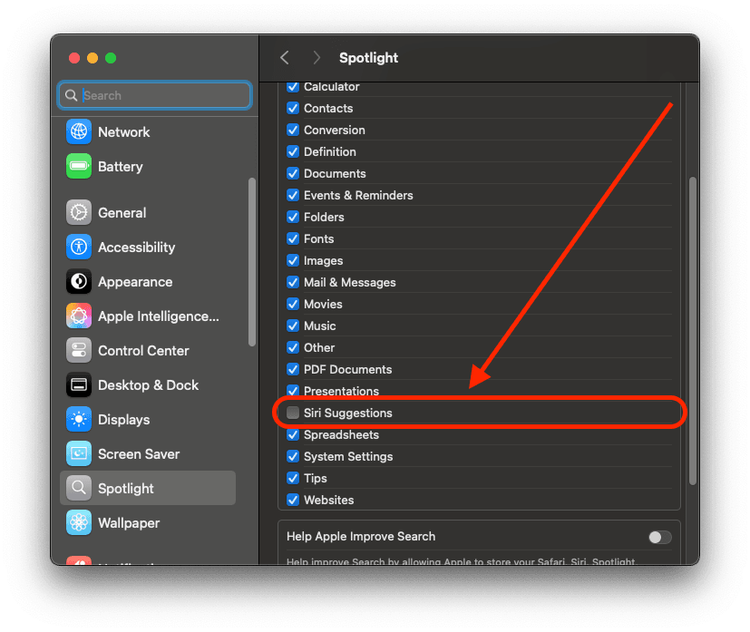Click the Accessibility icon in sidebar
This screenshot has height=632, width=750.
click(x=79, y=247)
